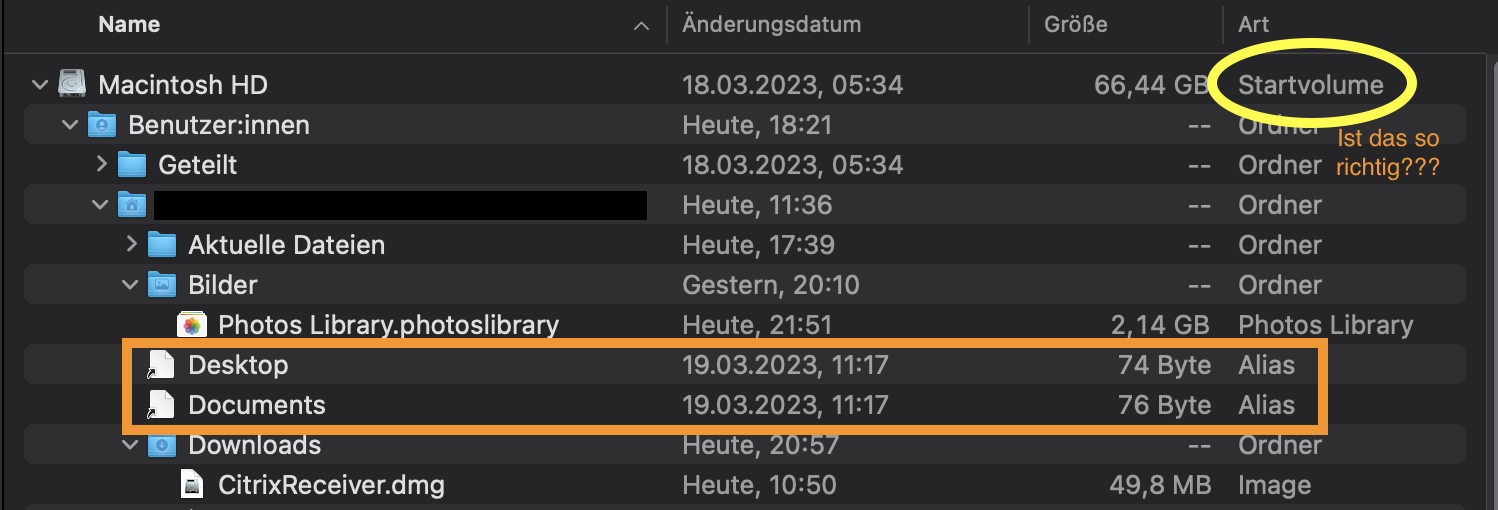Select the Photos Library icon

coord(192,325)
